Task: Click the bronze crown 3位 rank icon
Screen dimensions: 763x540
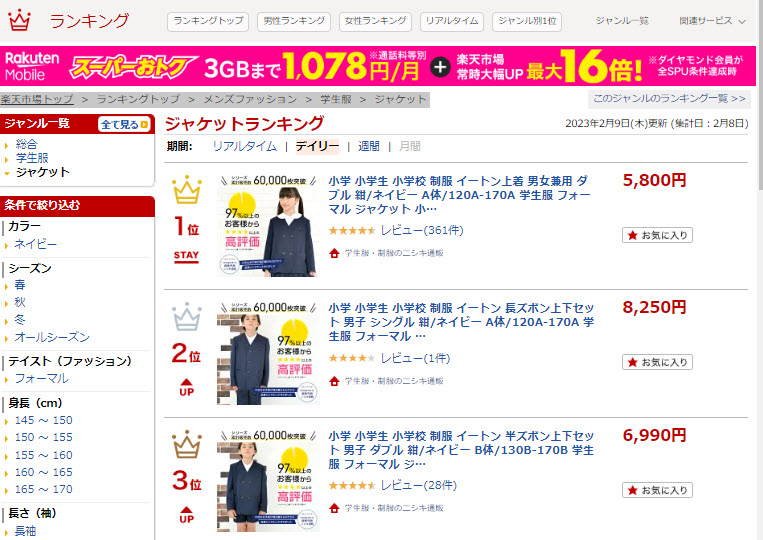Action: 187,444
